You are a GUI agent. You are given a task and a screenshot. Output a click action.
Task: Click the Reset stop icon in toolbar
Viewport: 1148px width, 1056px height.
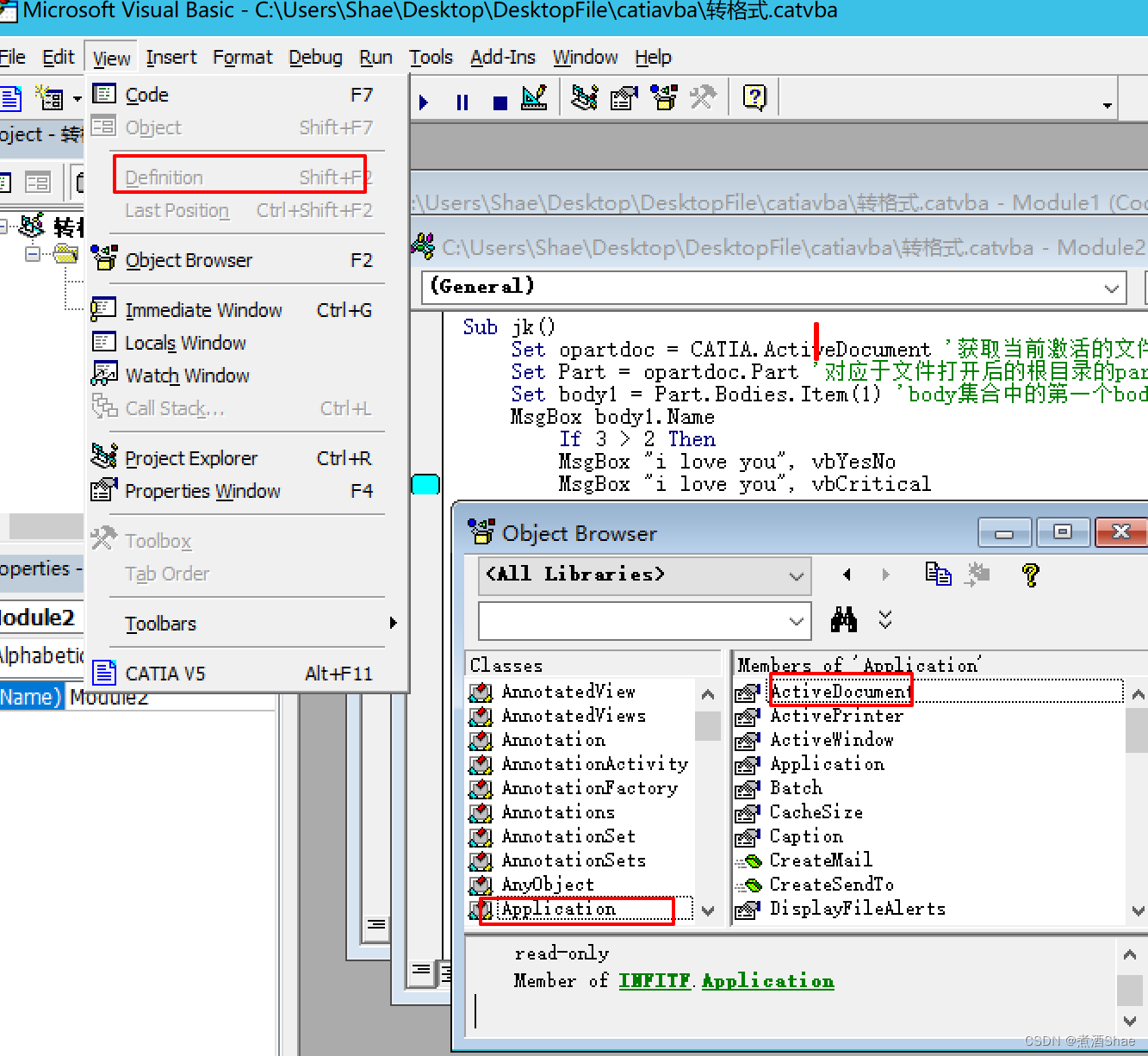tap(500, 102)
